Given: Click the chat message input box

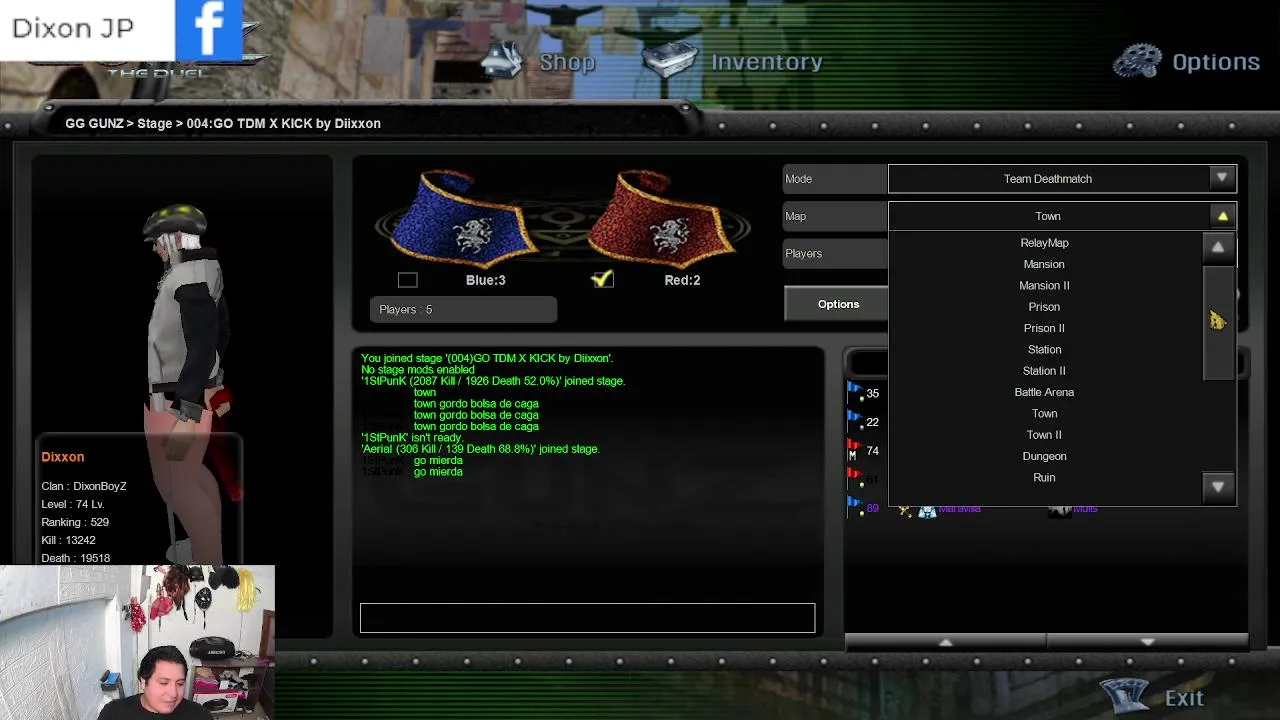Looking at the screenshot, I should (x=588, y=618).
